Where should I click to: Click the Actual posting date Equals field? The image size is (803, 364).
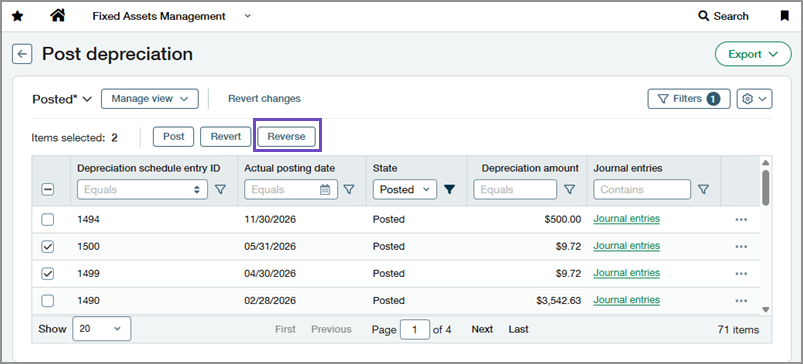pos(291,189)
